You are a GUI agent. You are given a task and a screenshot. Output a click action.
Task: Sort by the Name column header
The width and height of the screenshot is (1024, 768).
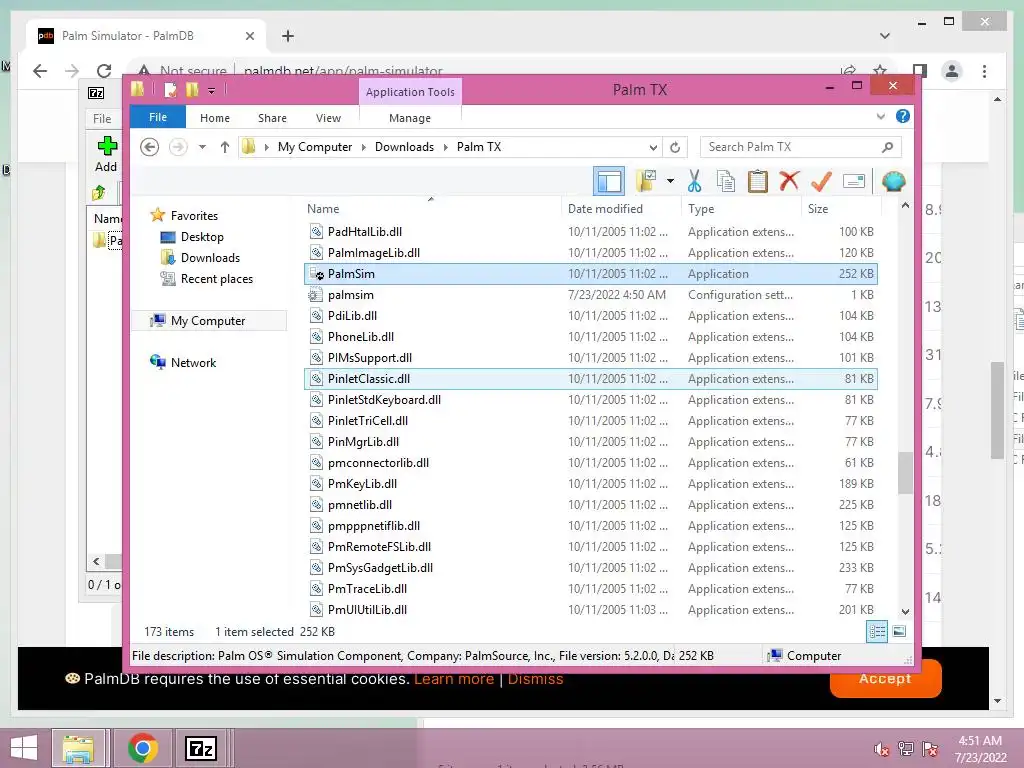tap(432, 208)
